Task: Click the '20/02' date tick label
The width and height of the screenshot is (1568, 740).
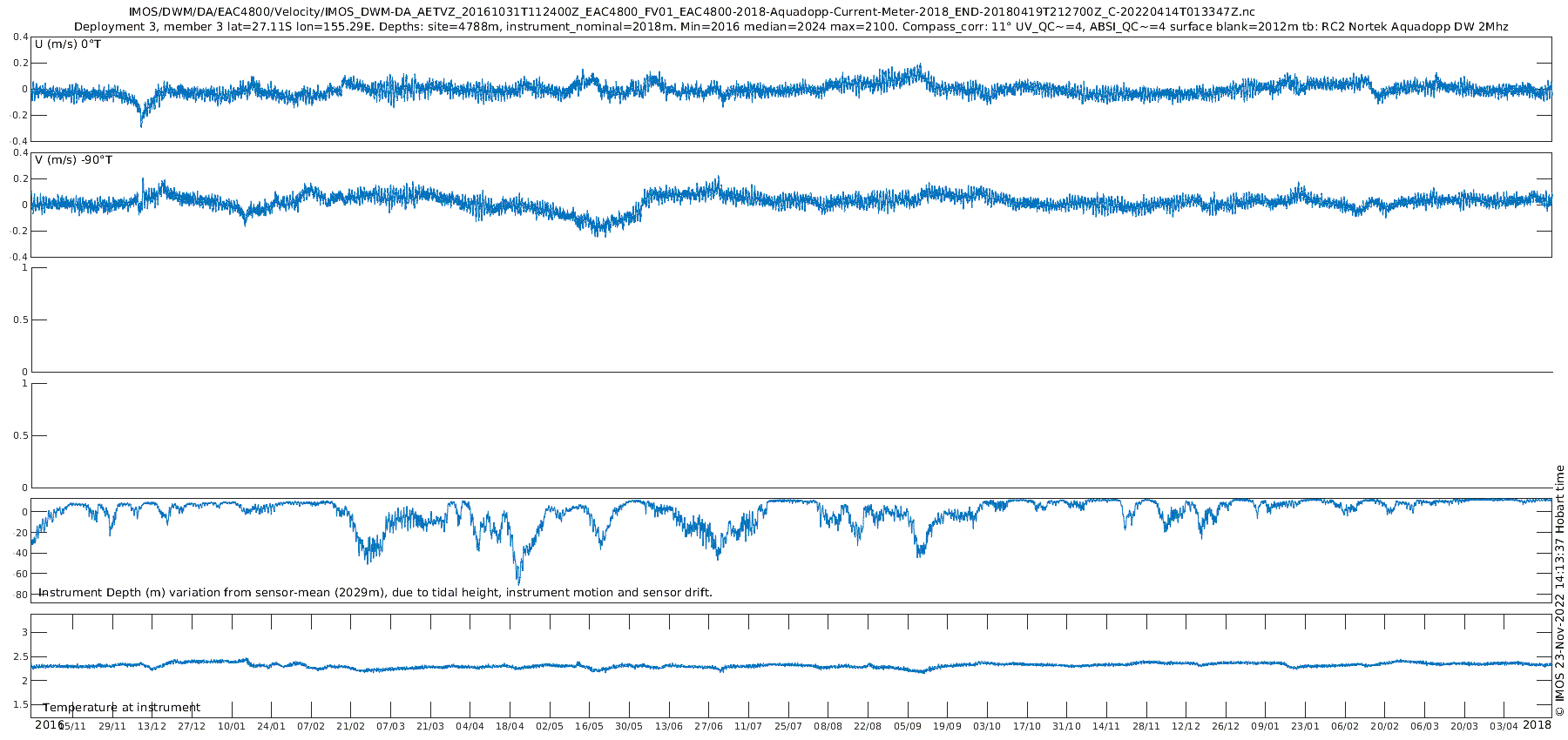Action: [x=1384, y=726]
